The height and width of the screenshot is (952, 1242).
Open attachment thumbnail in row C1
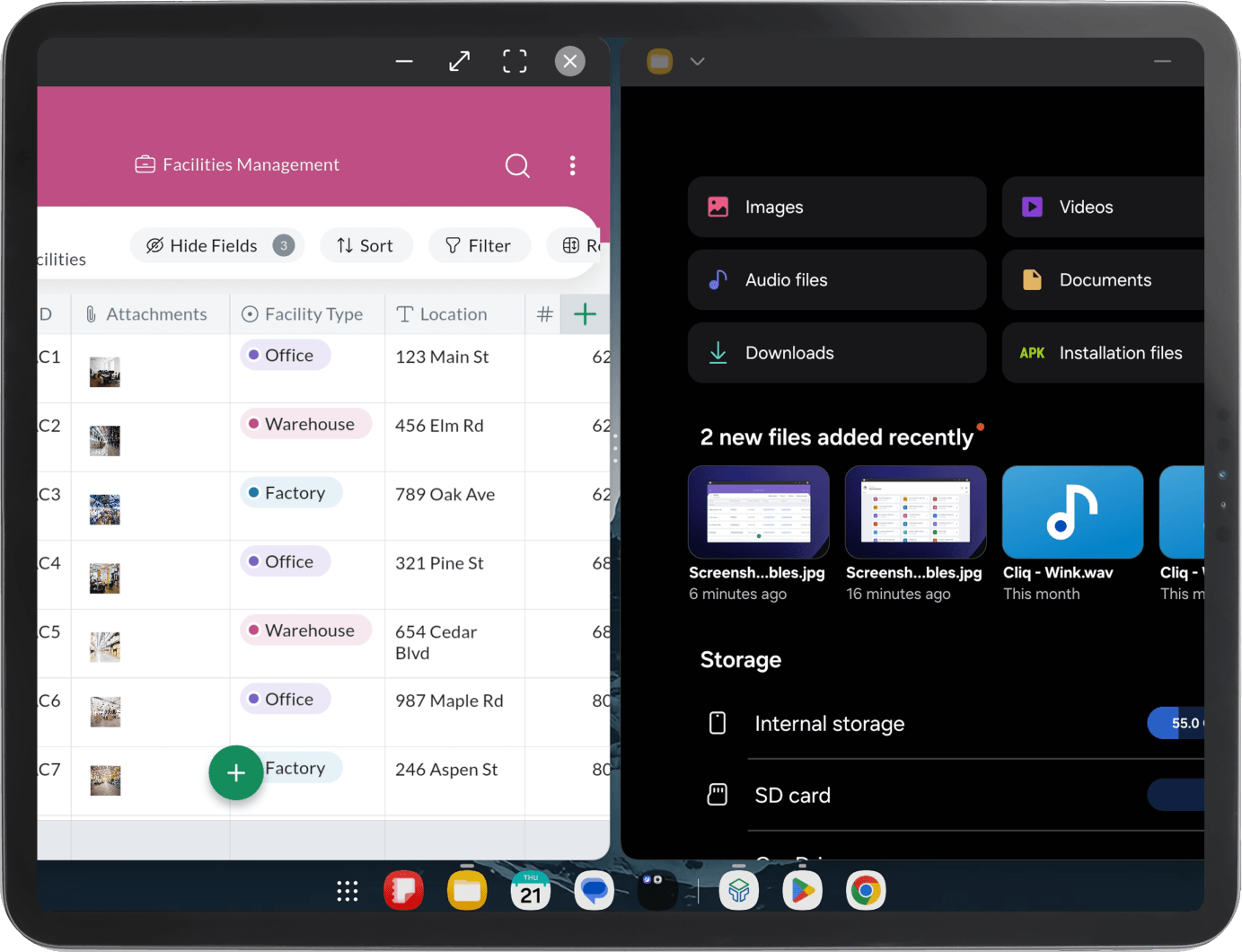105,372
